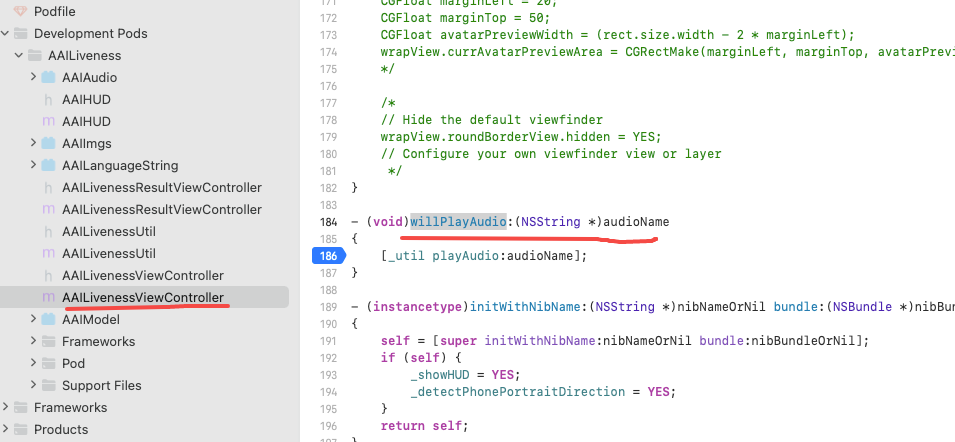Click the highlighted willPlayAudio method name

pos(458,222)
